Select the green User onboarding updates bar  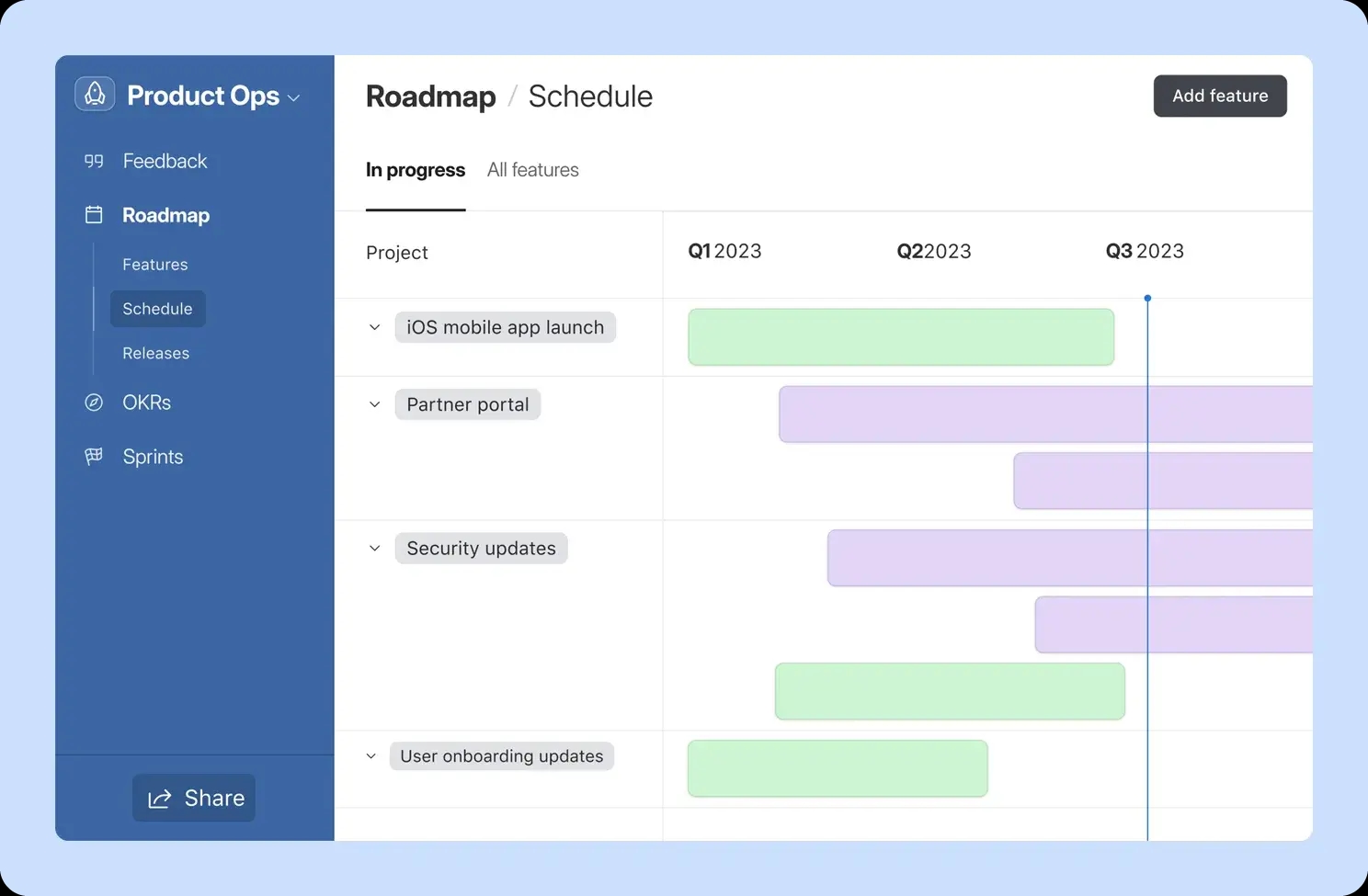tap(838, 768)
